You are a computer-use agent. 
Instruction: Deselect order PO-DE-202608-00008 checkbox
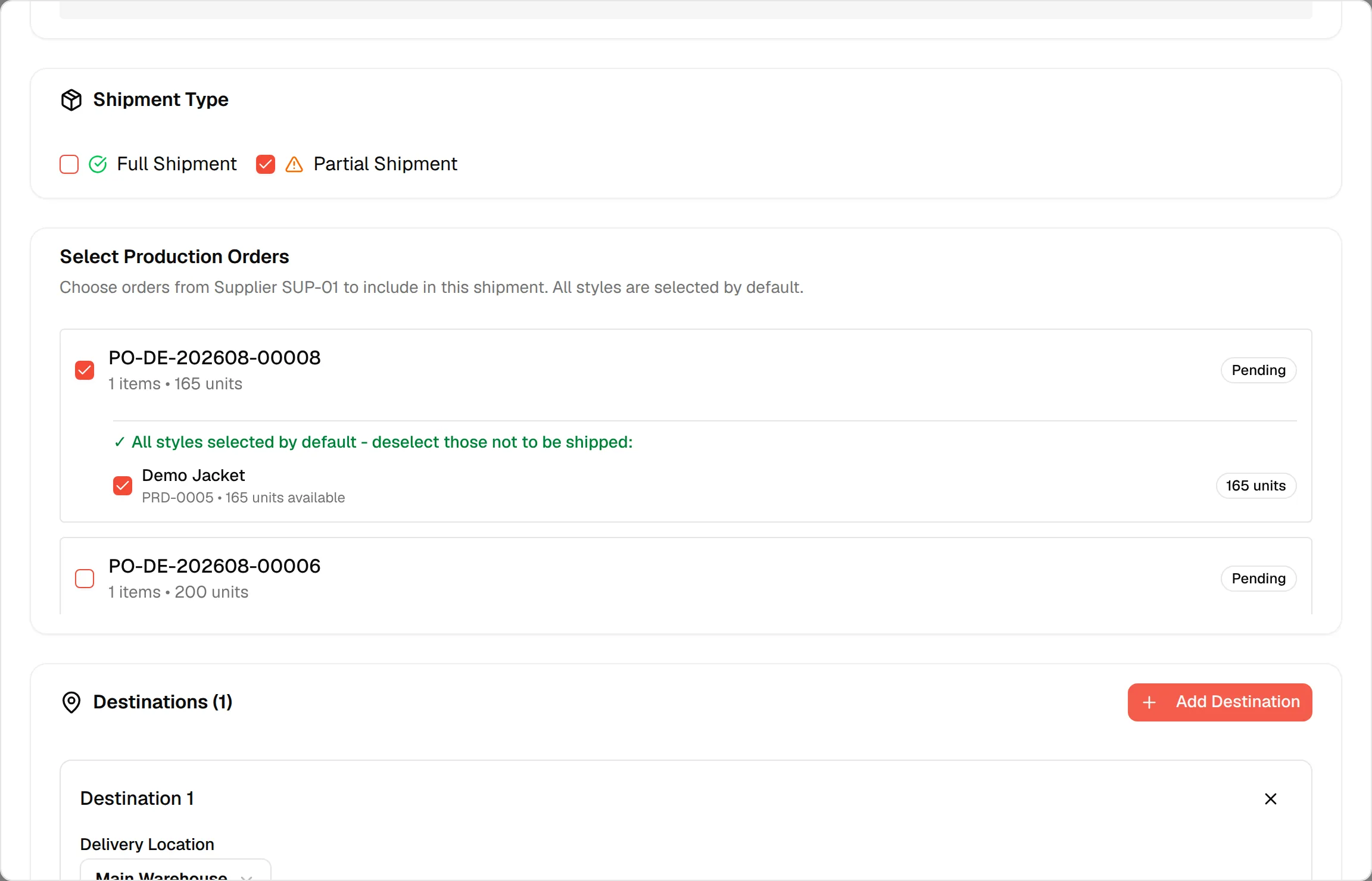coord(85,370)
